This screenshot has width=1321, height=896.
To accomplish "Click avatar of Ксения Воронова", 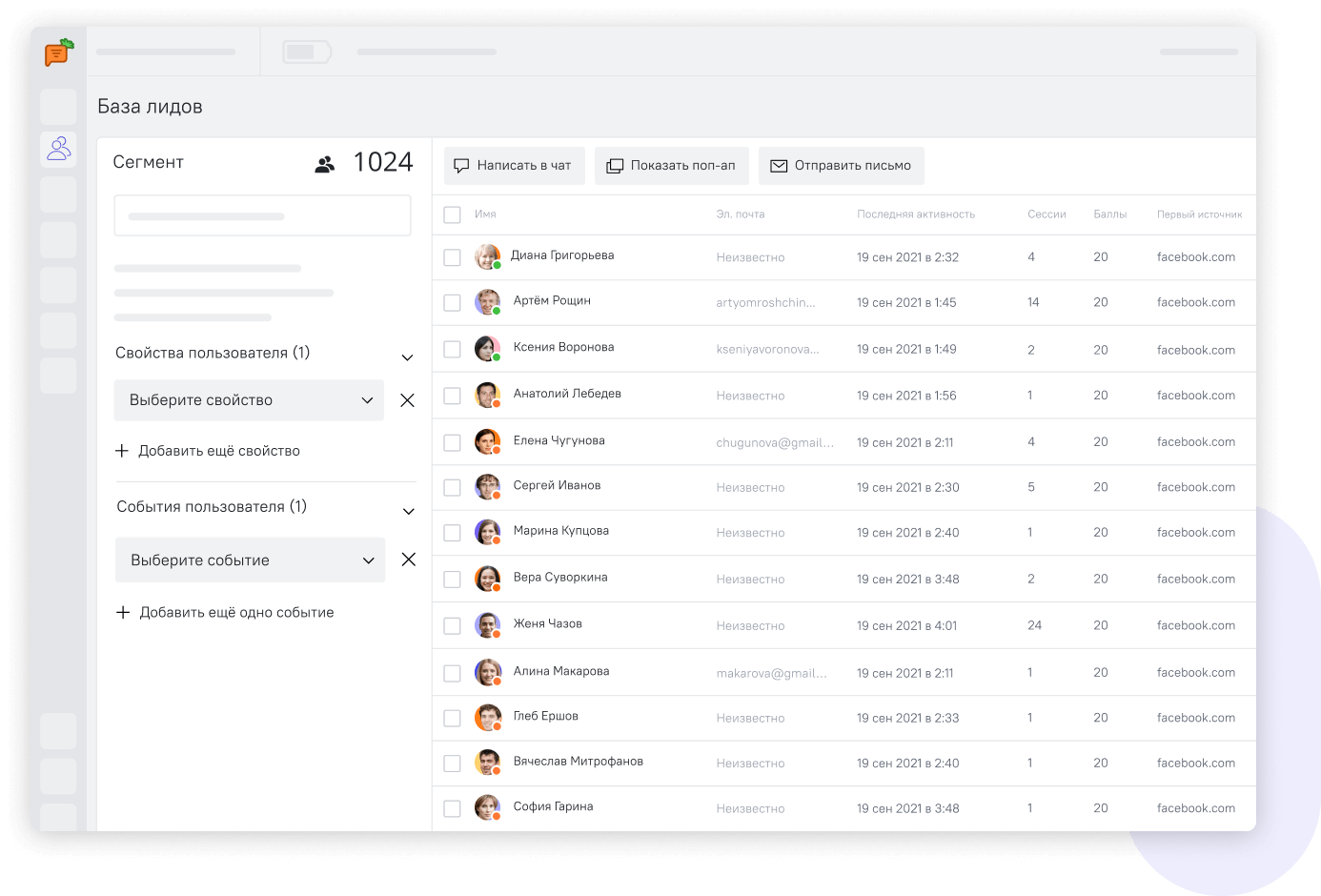I will pyautogui.click(x=488, y=349).
